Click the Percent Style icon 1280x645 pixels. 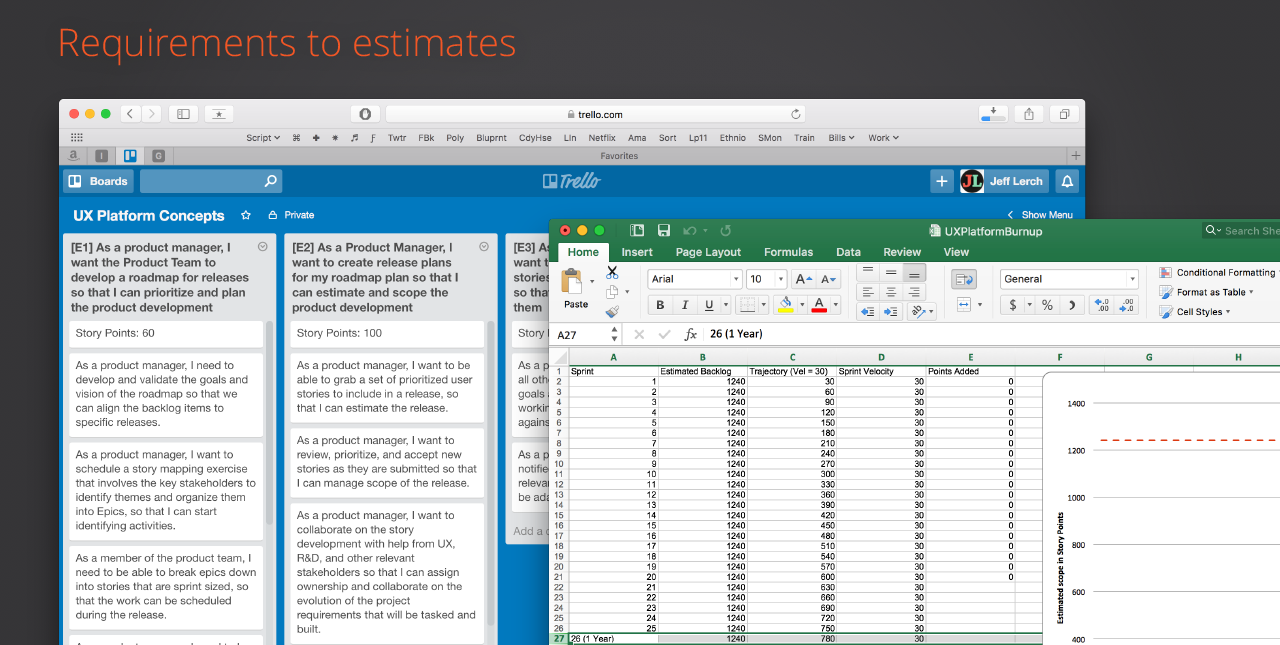(x=1047, y=305)
